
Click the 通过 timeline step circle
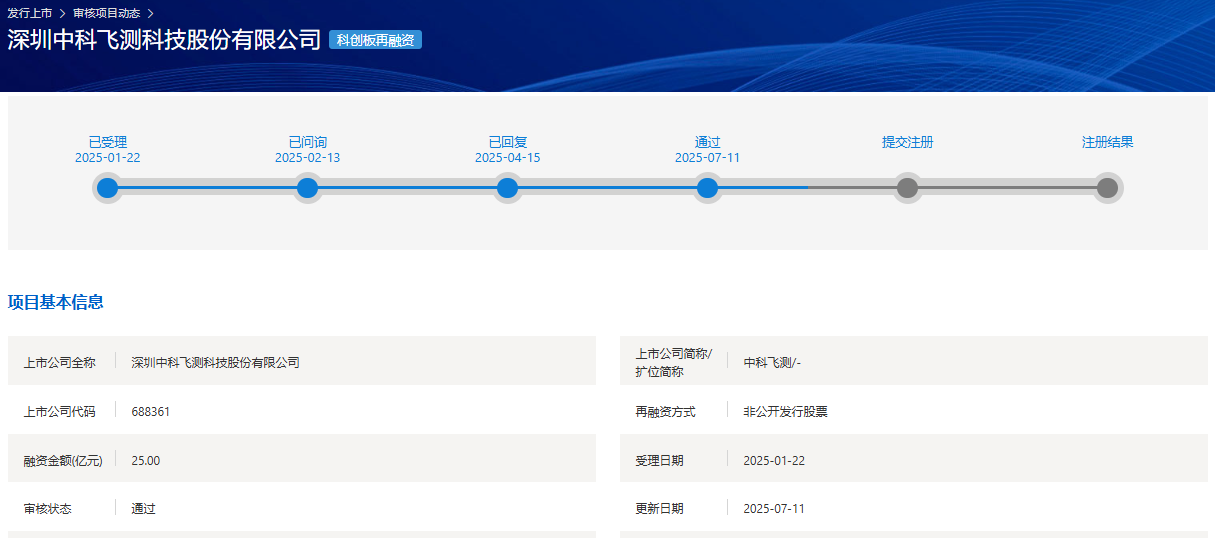[x=708, y=188]
